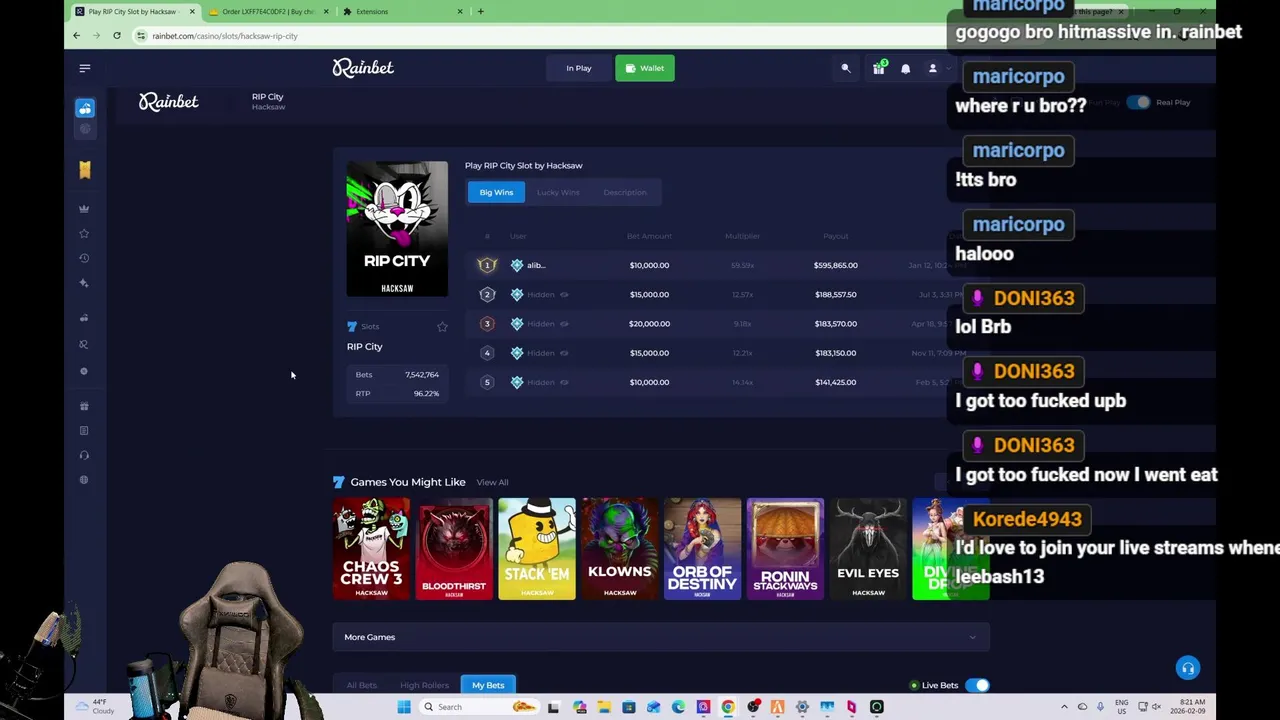Toggle hidden eye on rank 5 row

564,382
